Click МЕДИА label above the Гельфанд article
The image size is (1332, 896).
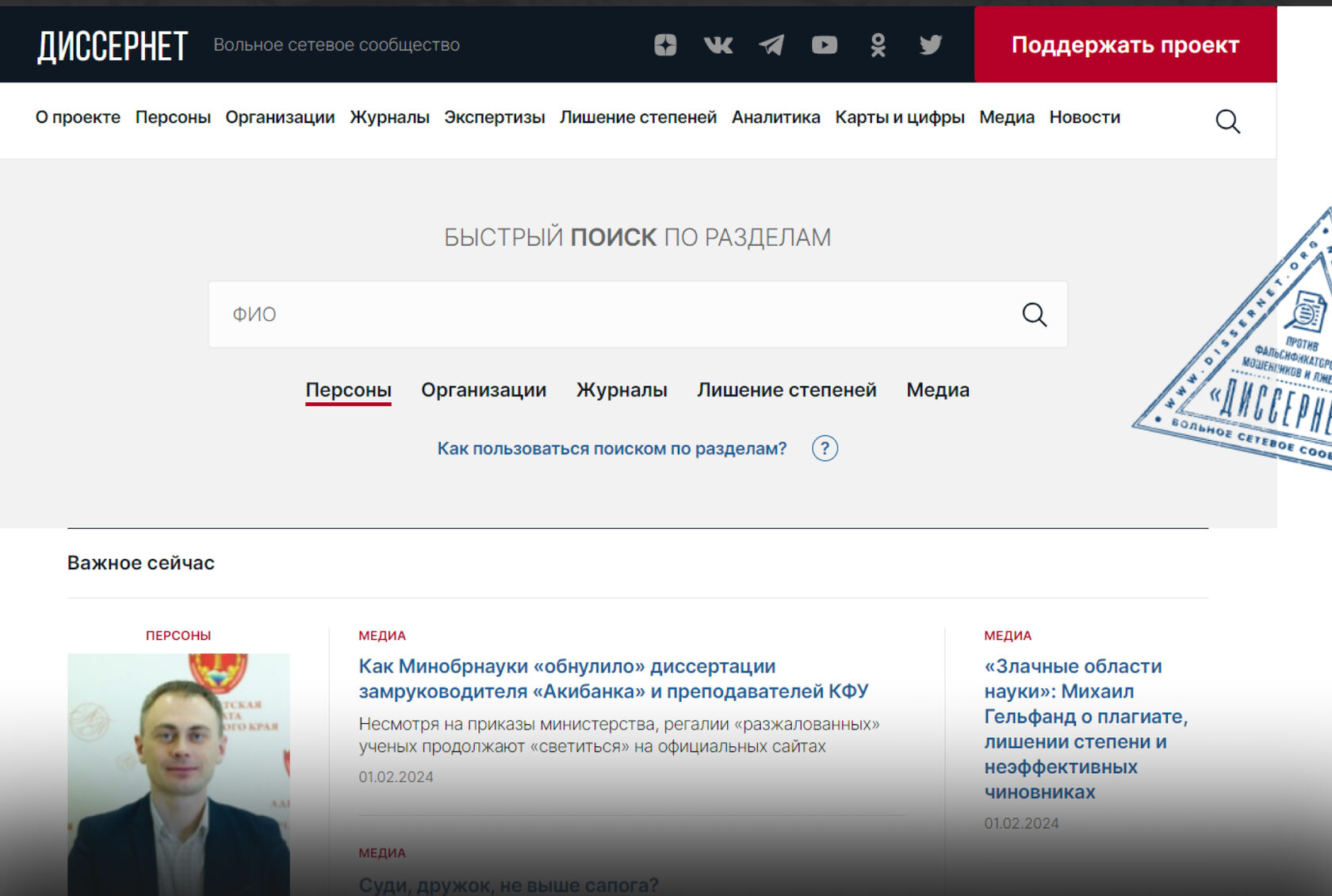pyautogui.click(x=1008, y=636)
